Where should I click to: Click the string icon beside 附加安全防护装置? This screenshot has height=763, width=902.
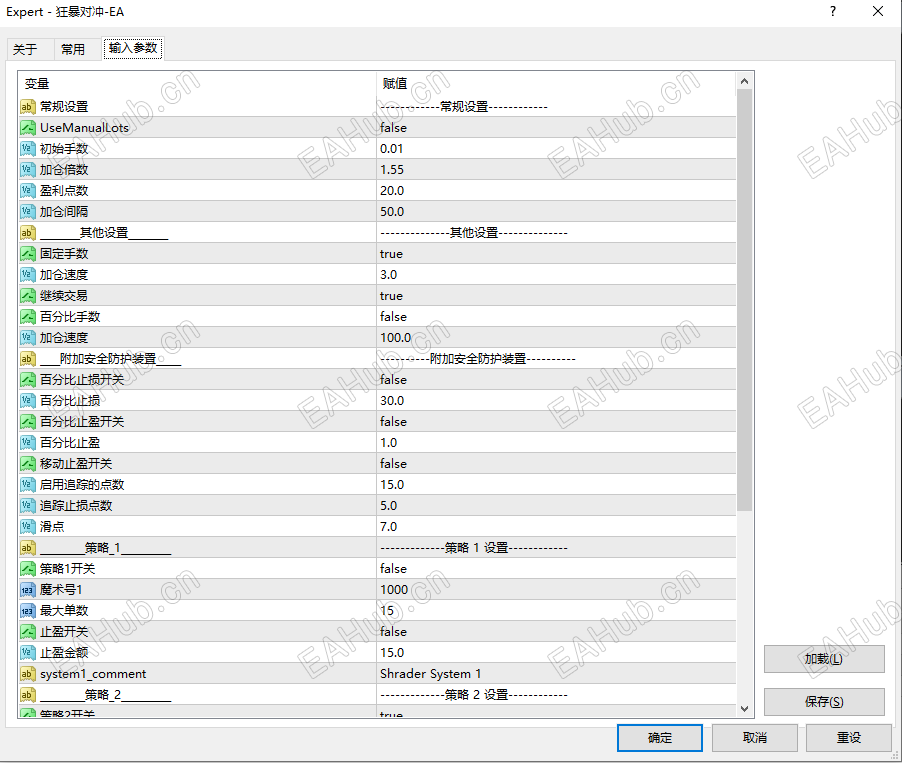coord(28,358)
